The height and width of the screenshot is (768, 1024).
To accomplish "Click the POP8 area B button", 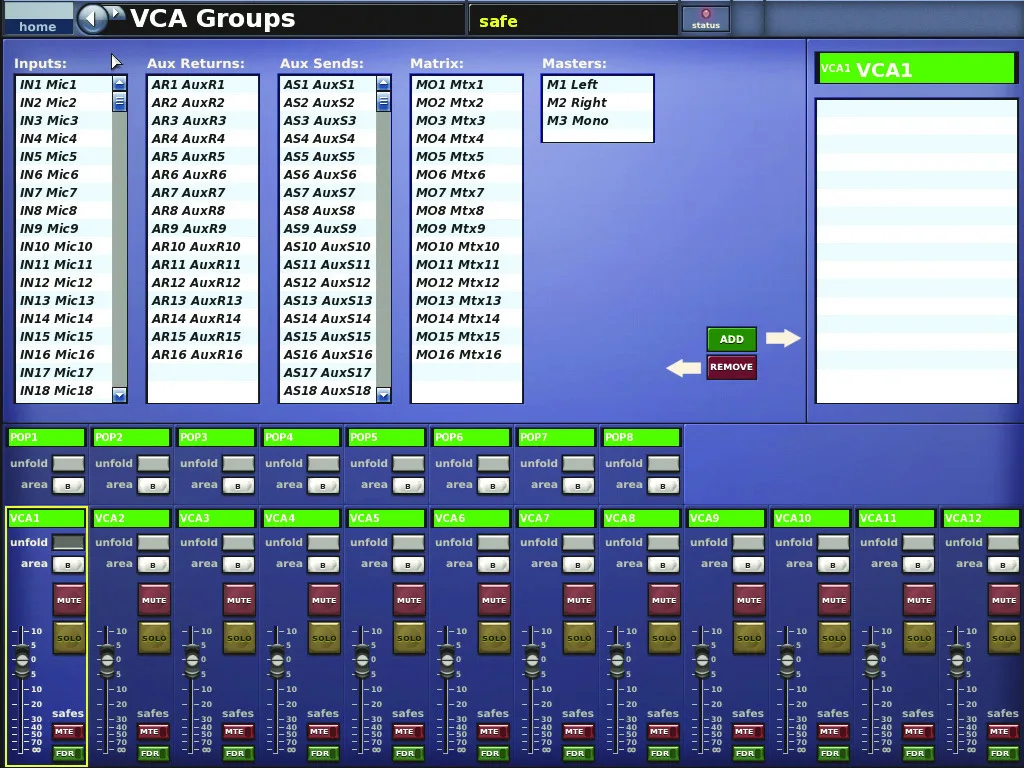I will coord(663,486).
